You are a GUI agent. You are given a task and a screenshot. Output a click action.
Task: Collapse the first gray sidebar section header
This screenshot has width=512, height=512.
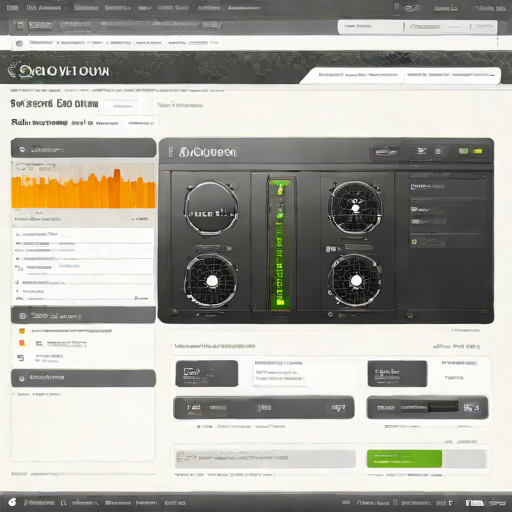[x=83, y=148]
